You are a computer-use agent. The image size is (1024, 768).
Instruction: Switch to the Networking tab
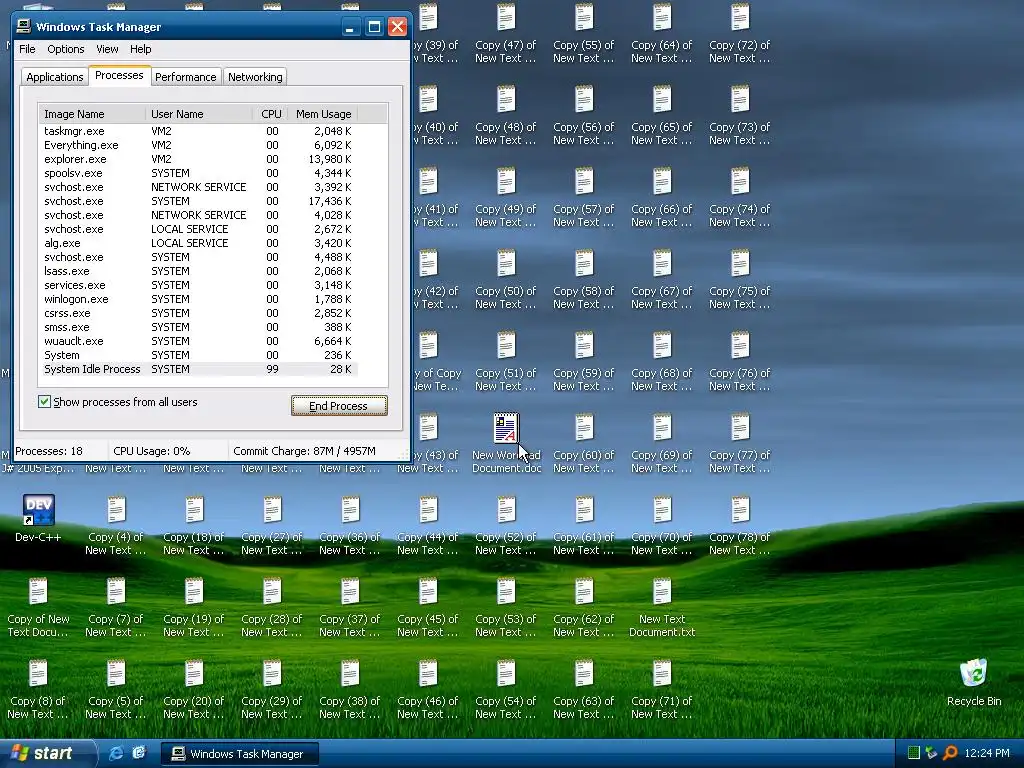tap(255, 77)
